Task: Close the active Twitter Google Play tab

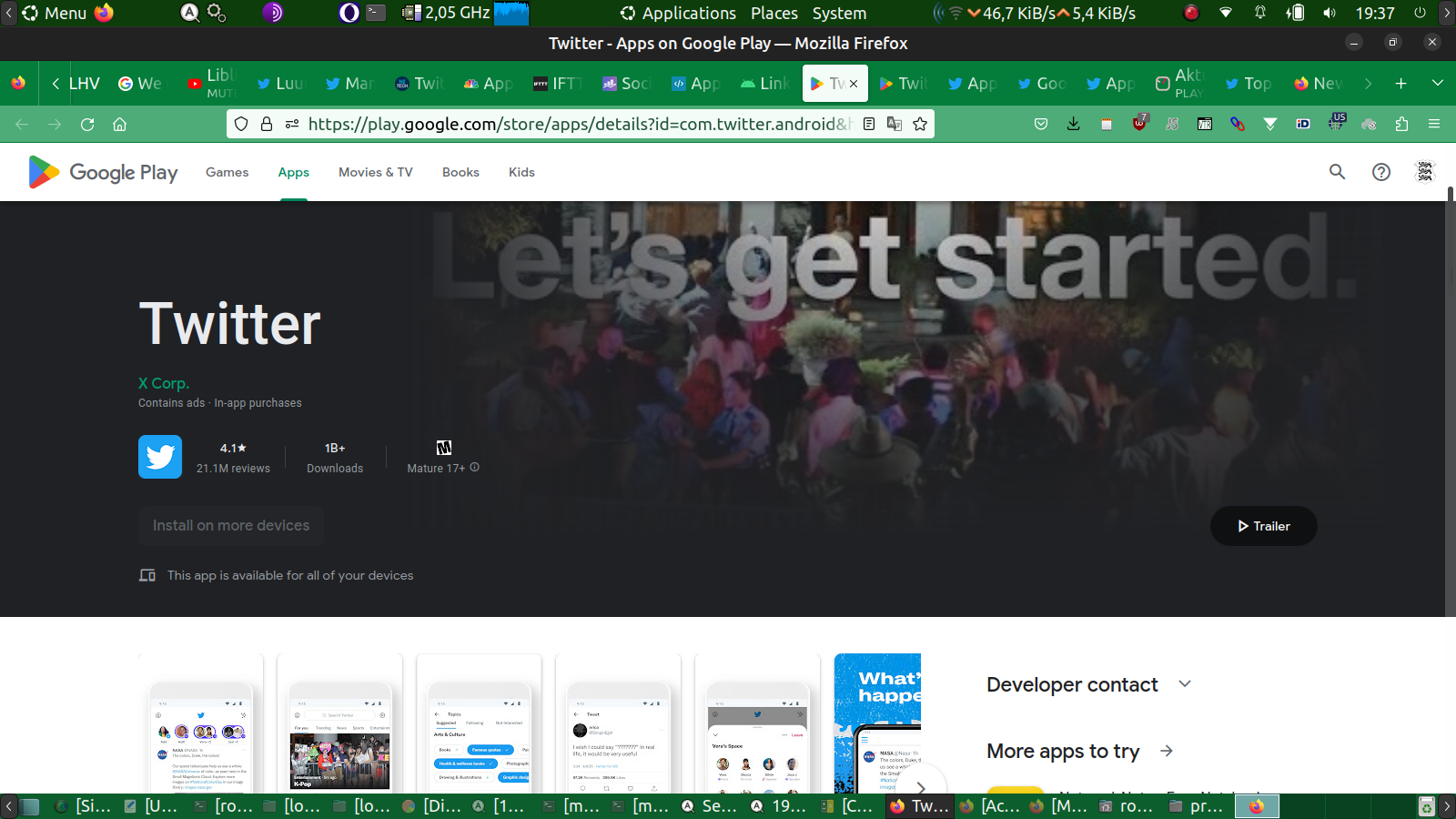Action: click(x=854, y=84)
